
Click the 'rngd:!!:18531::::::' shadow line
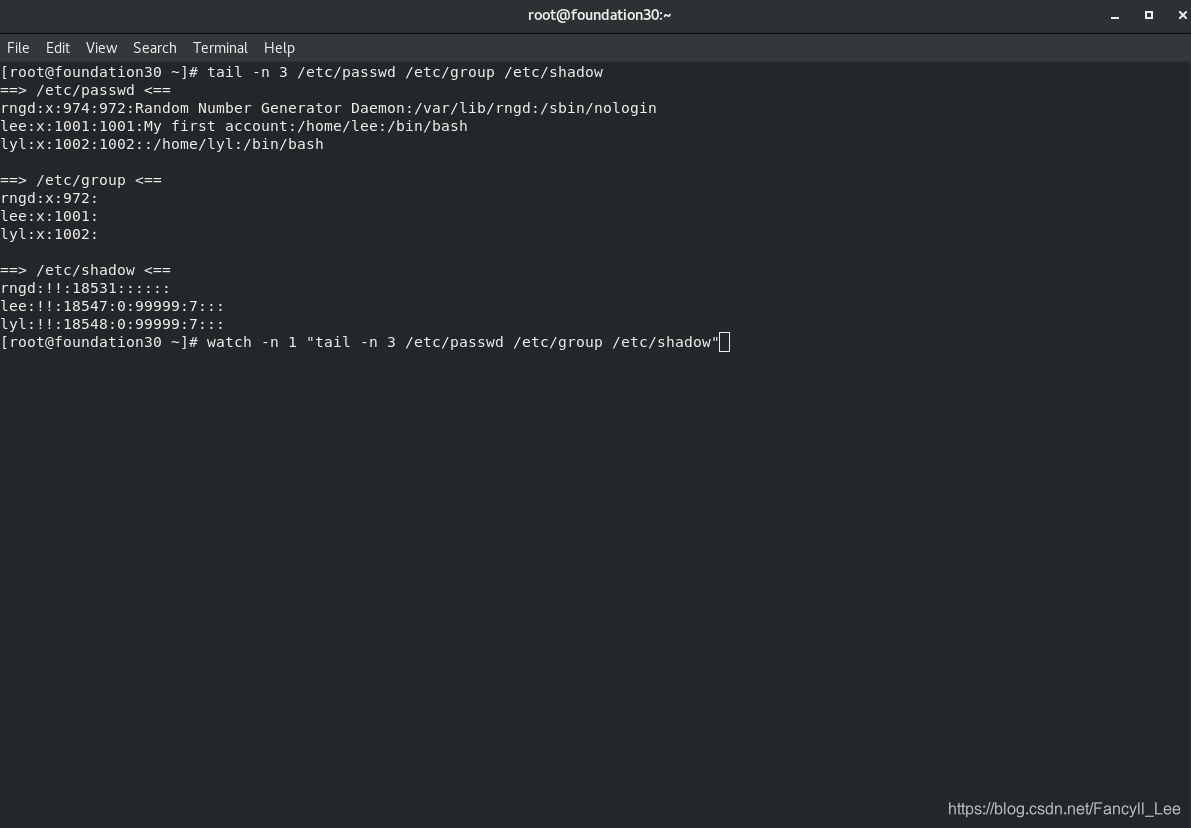(86, 289)
